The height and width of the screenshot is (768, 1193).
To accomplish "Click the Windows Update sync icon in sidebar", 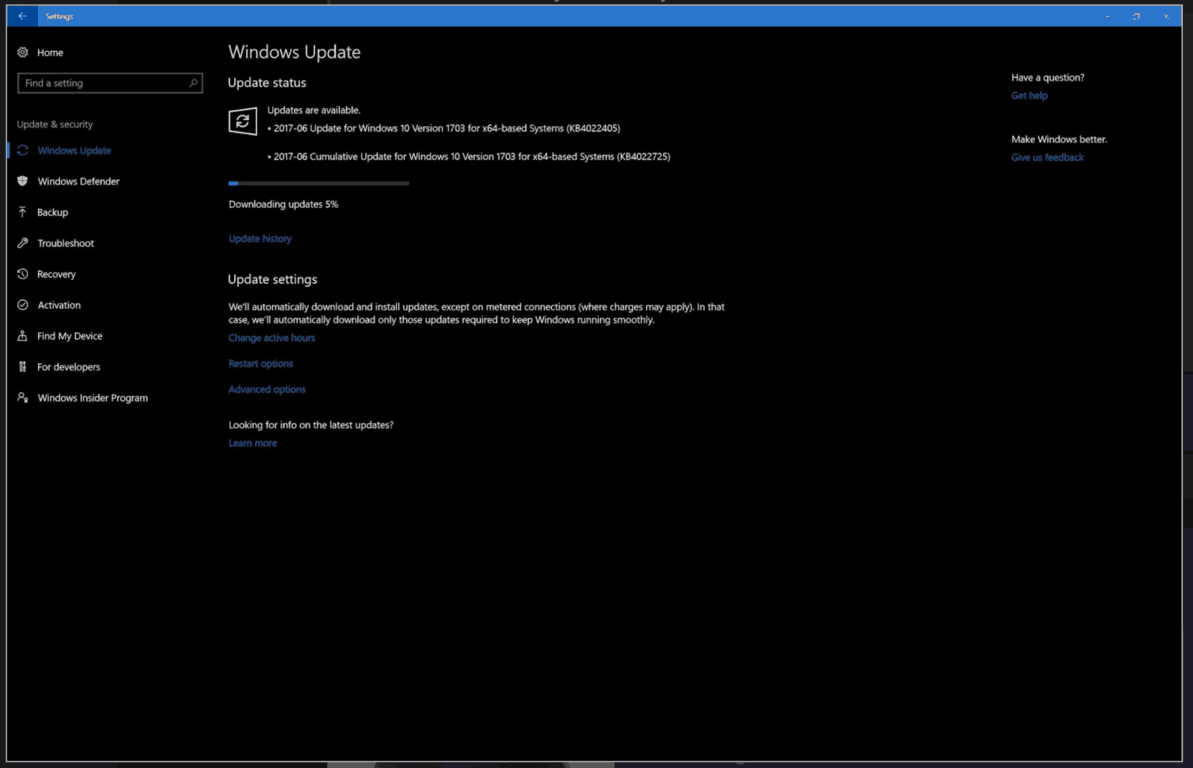I will (x=23, y=151).
